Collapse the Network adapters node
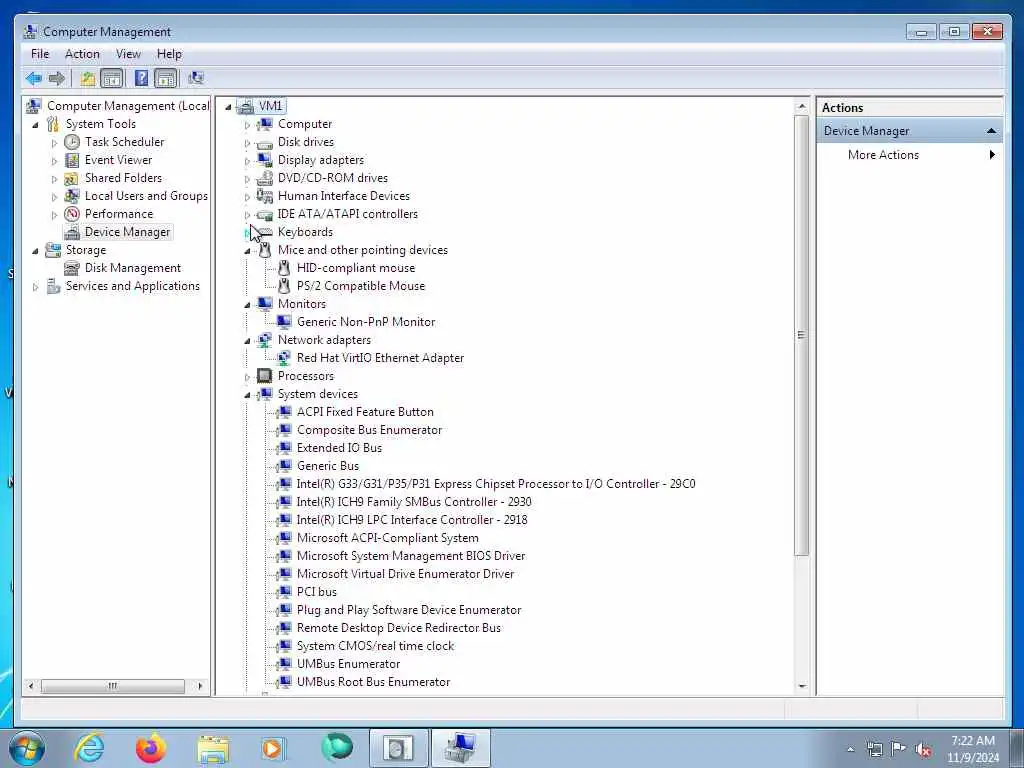The image size is (1024, 768). 247,340
